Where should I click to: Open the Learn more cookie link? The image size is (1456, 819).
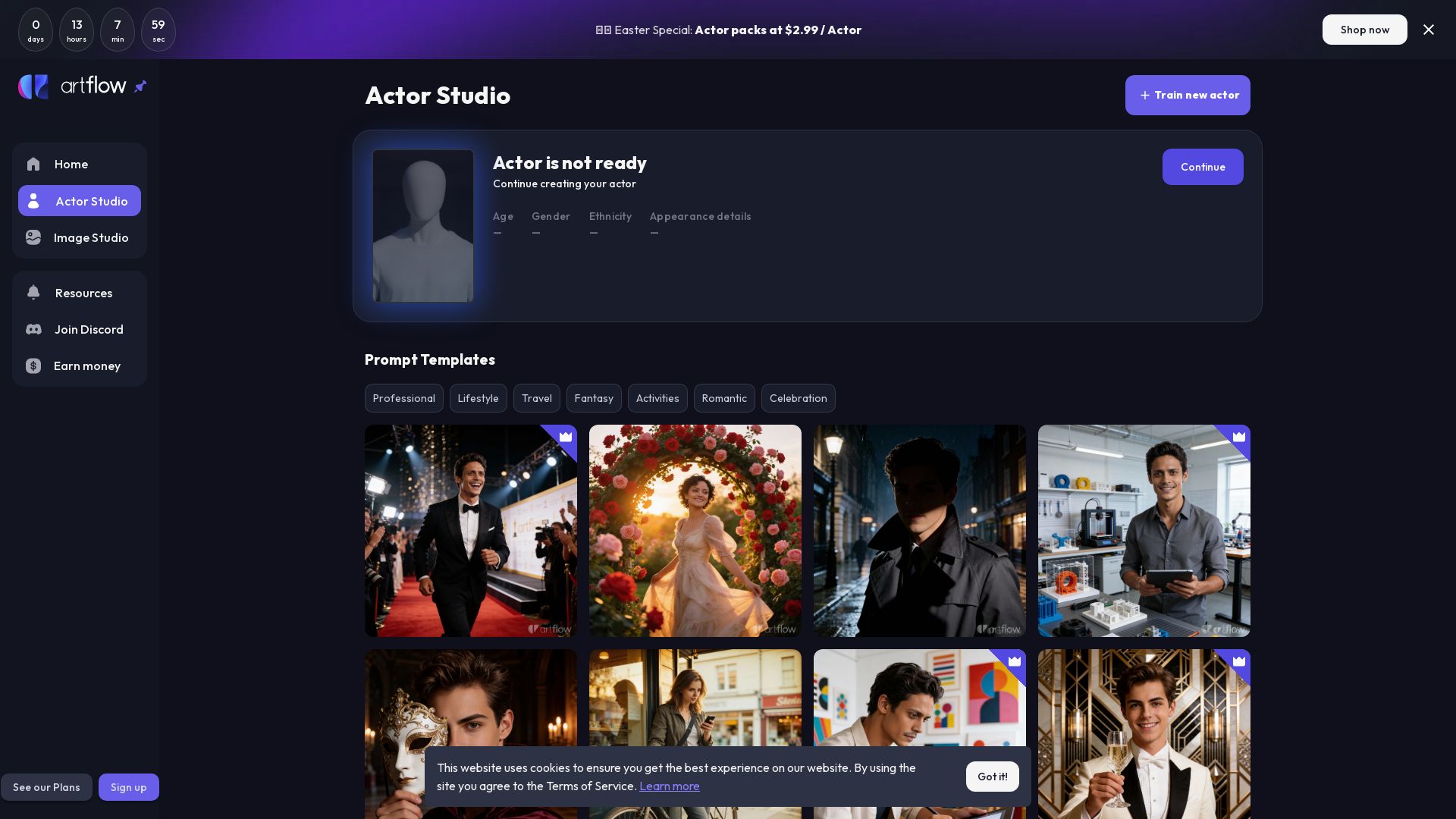(x=669, y=786)
